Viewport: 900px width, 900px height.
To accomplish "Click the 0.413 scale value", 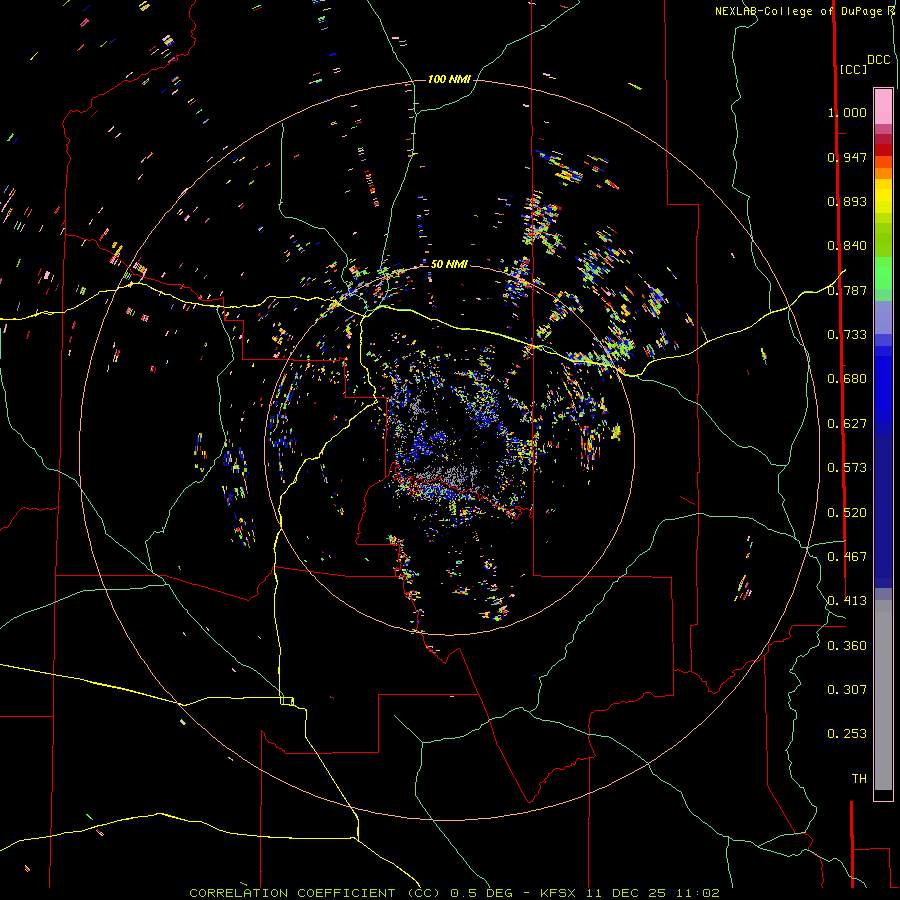I will click(x=847, y=601).
